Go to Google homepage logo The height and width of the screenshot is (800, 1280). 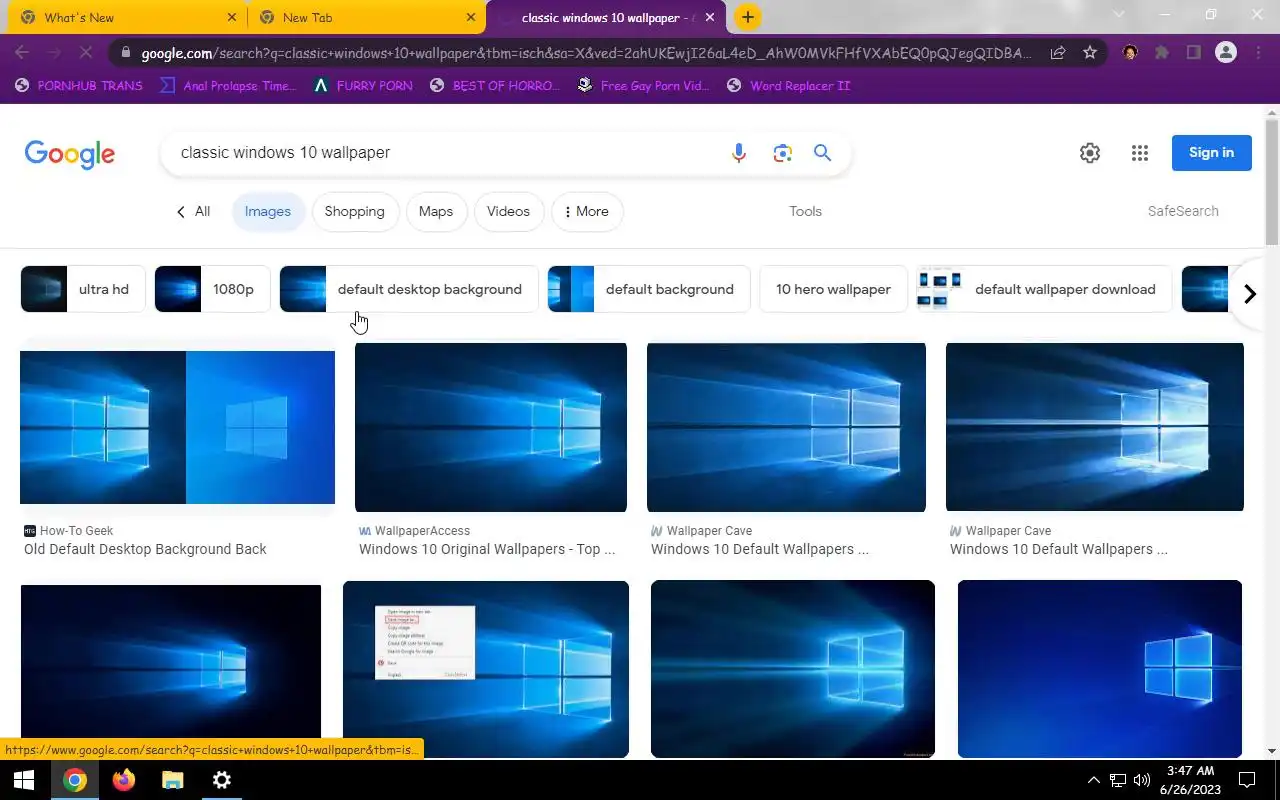point(70,154)
